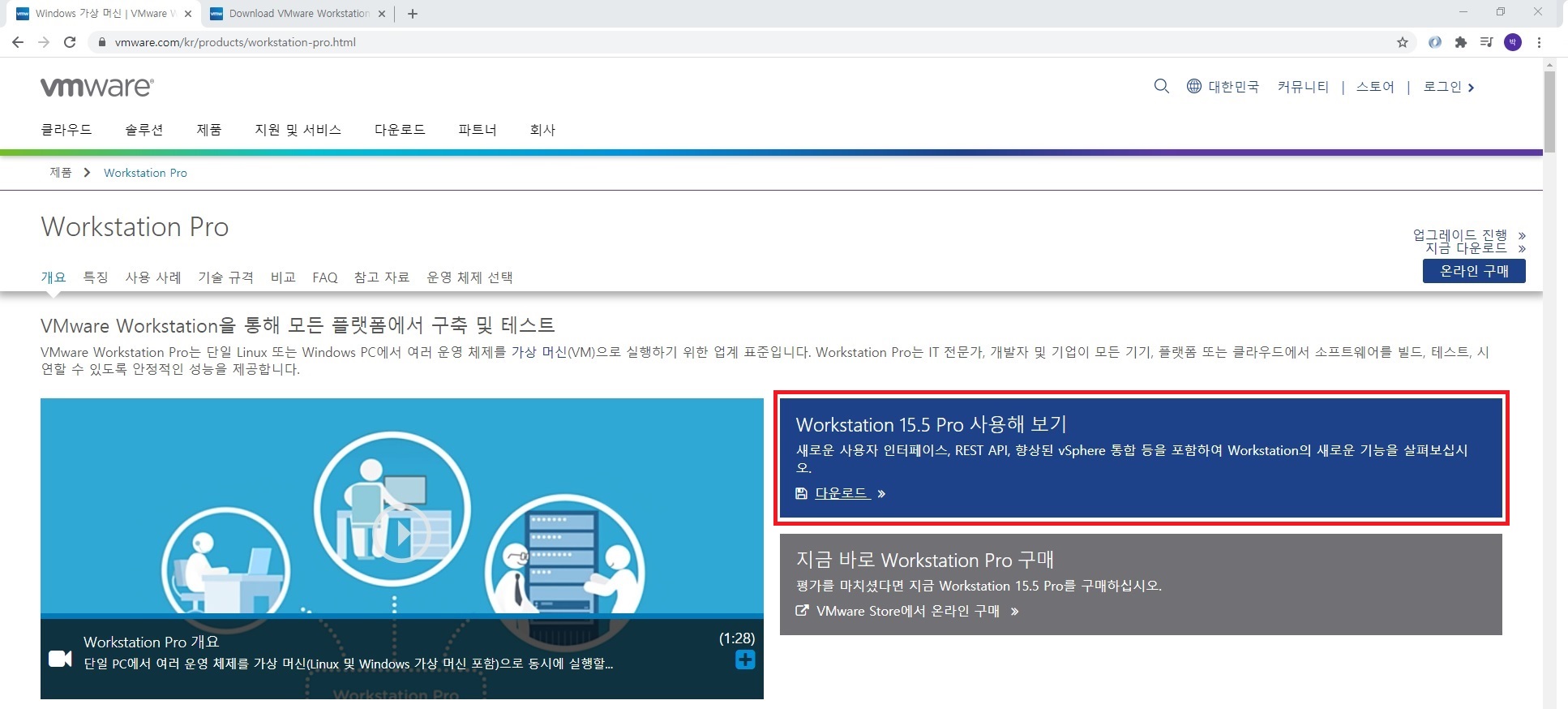
Task: Click 다운로드 link in Workstation 15.5 box
Action: click(x=843, y=493)
